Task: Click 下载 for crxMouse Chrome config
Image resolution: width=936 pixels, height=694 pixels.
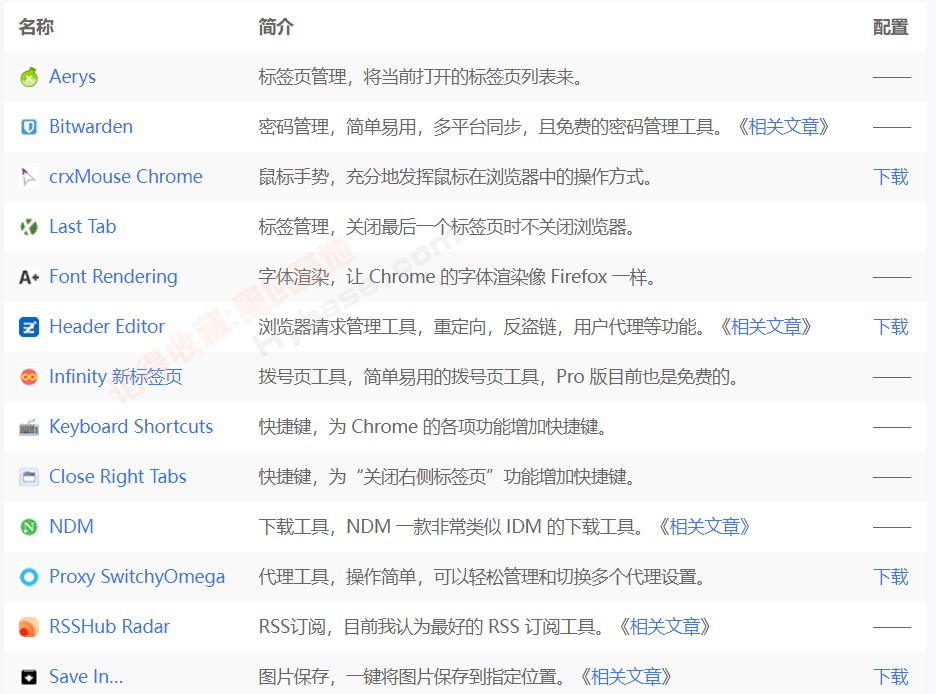Action: (x=891, y=177)
